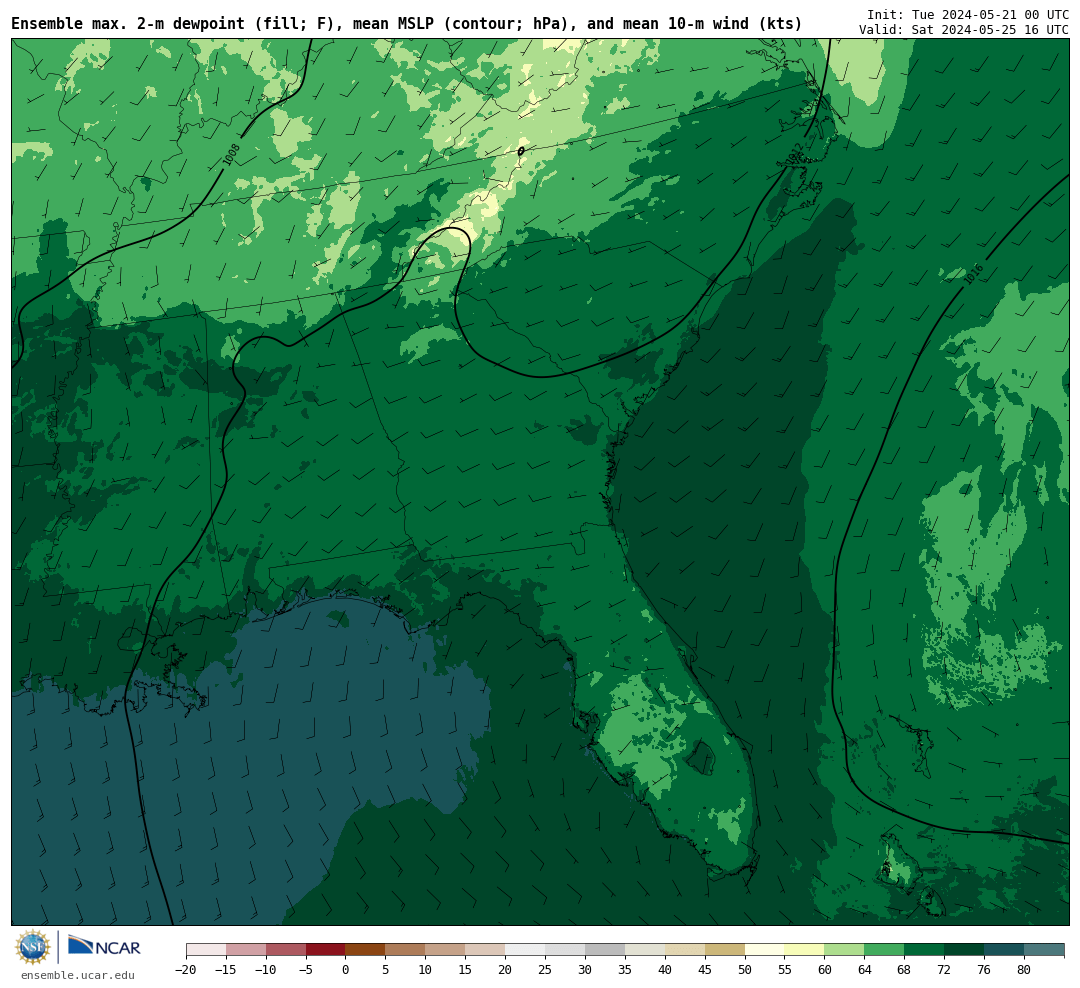
Task: Click the NCAR logo
Action: pyautogui.click(x=105, y=947)
